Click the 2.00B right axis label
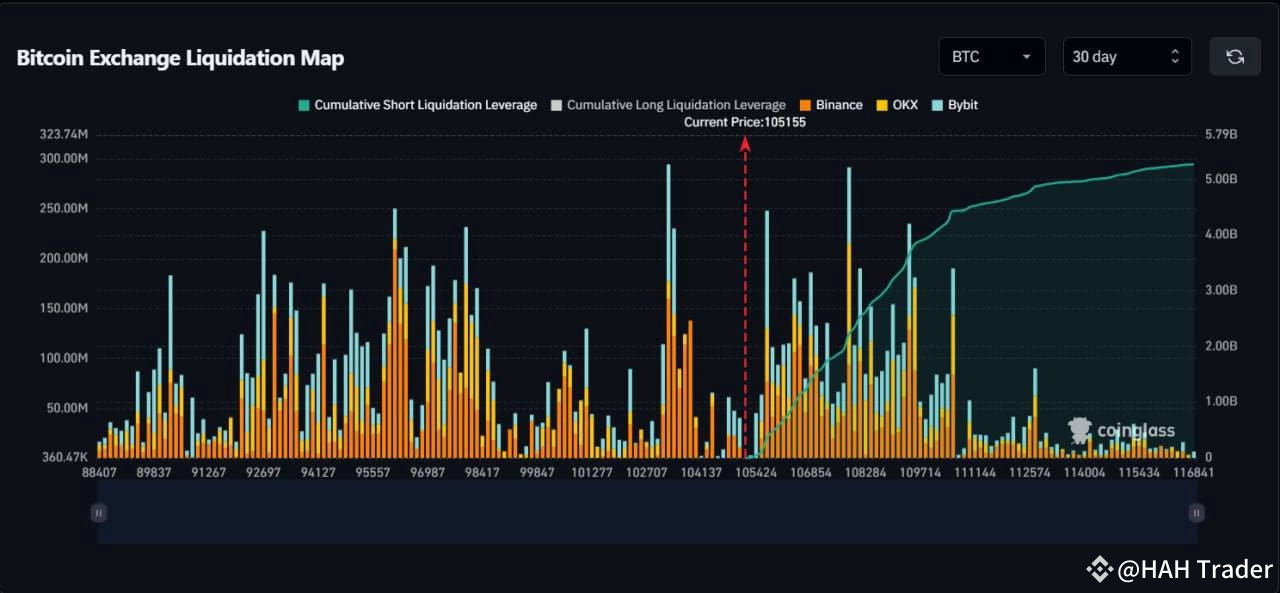 click(x=1222, y=346)
